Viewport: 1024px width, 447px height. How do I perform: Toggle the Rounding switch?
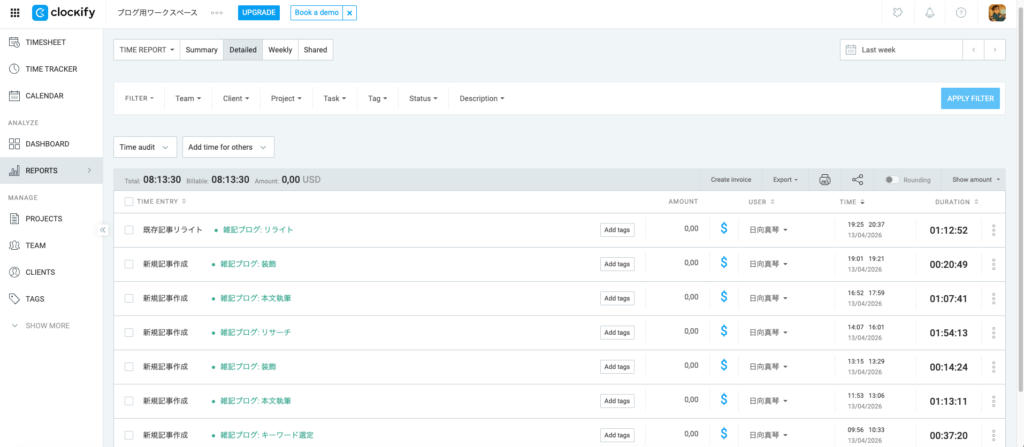[890, 180]
